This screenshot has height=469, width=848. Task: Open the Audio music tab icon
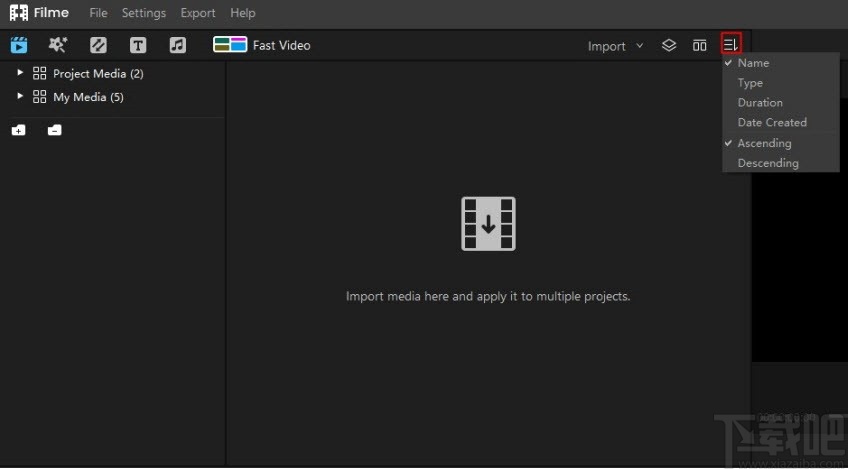(177, 45)
